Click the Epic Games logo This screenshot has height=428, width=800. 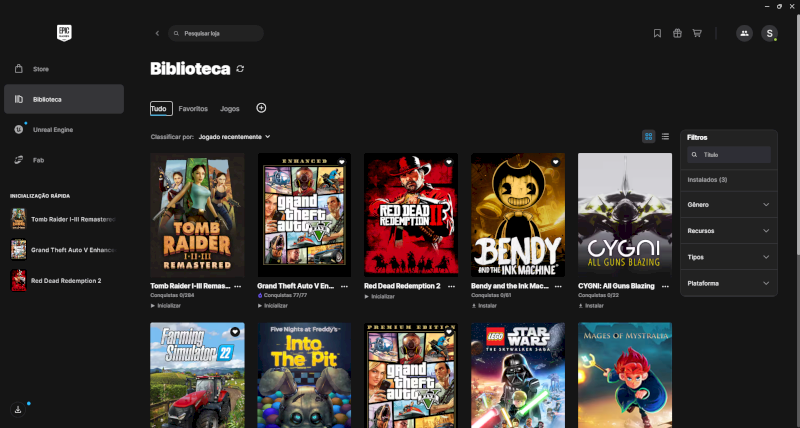coord(64,33)
